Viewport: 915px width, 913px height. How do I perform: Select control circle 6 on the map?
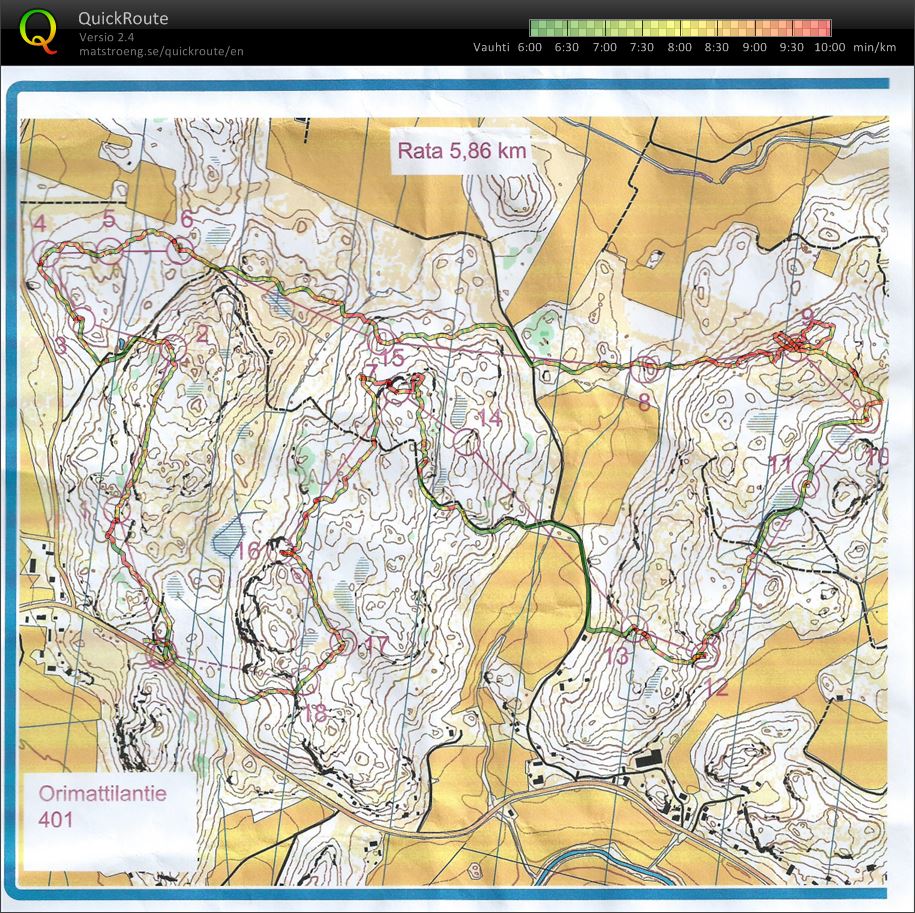pos(180,250)
